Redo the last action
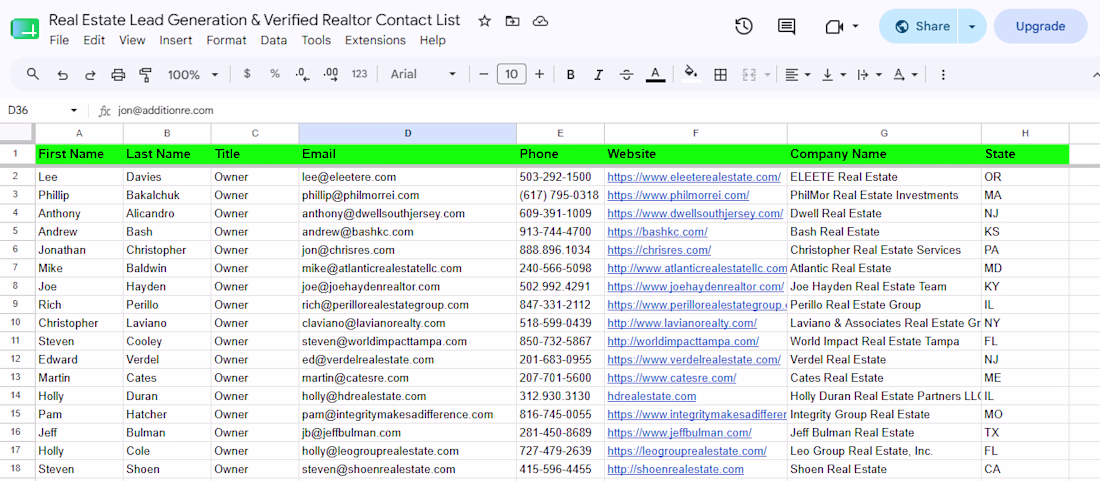The height and width of the screenshot is (481, 1100). (x=90, y=74)
